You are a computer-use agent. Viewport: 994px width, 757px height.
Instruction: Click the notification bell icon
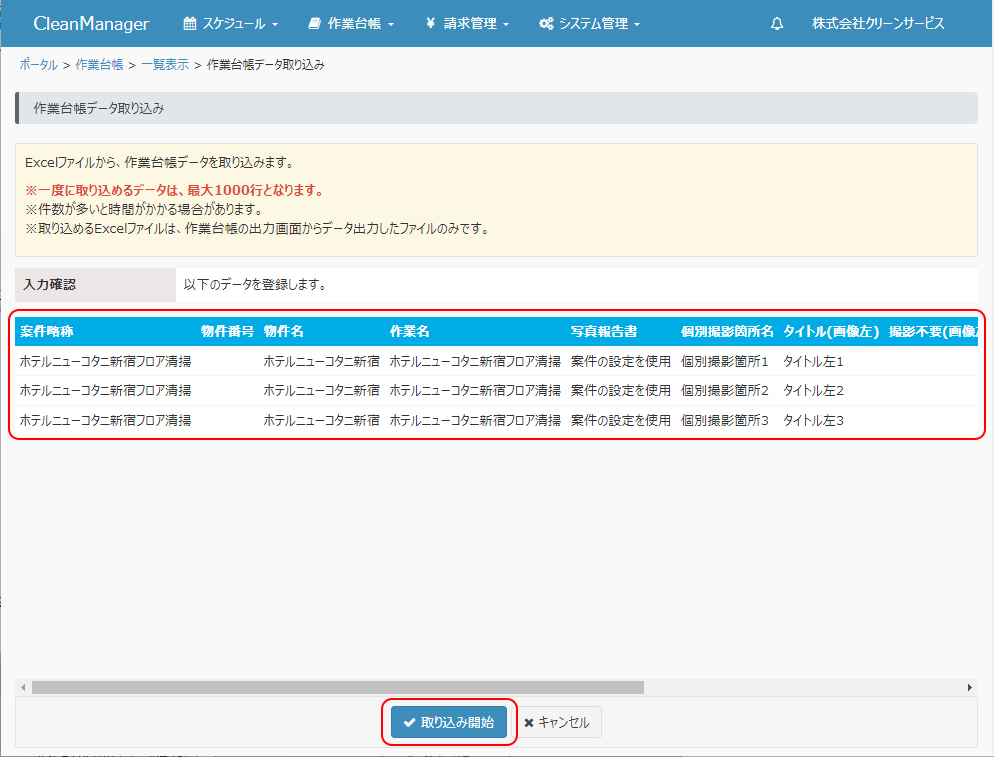click(777, 24)
